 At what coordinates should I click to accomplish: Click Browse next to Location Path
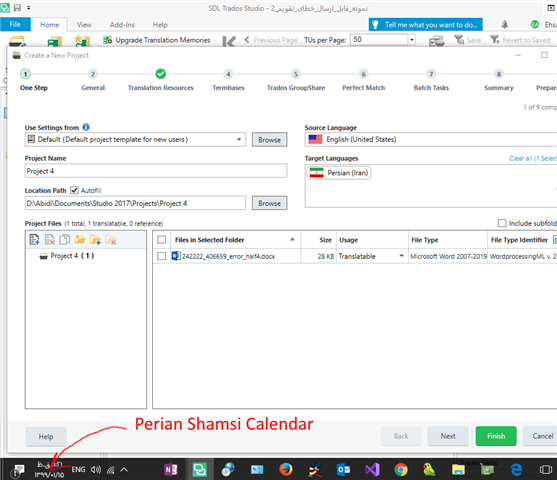(269, 203)
